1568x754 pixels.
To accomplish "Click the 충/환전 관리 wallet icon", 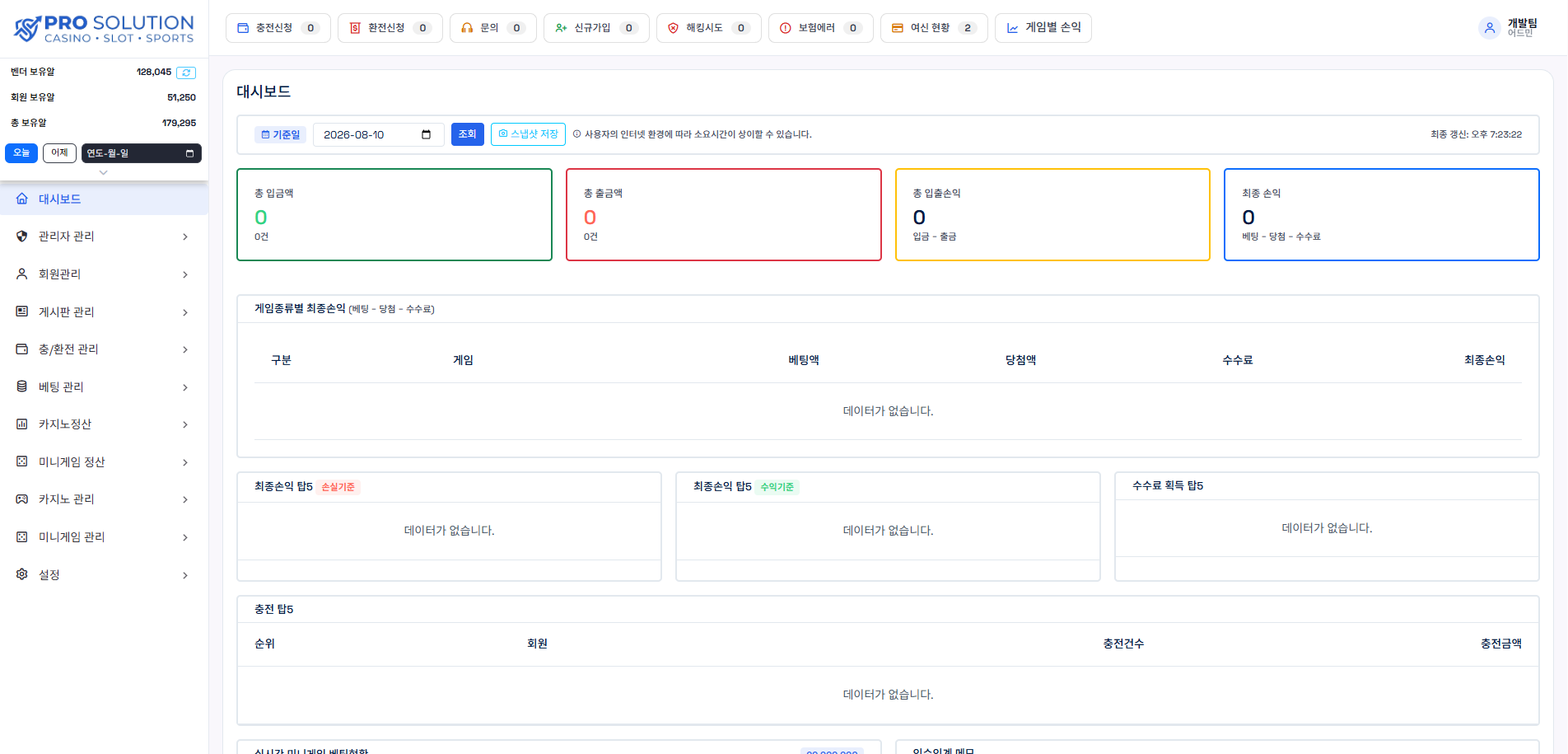I will (x=22, y=349).
